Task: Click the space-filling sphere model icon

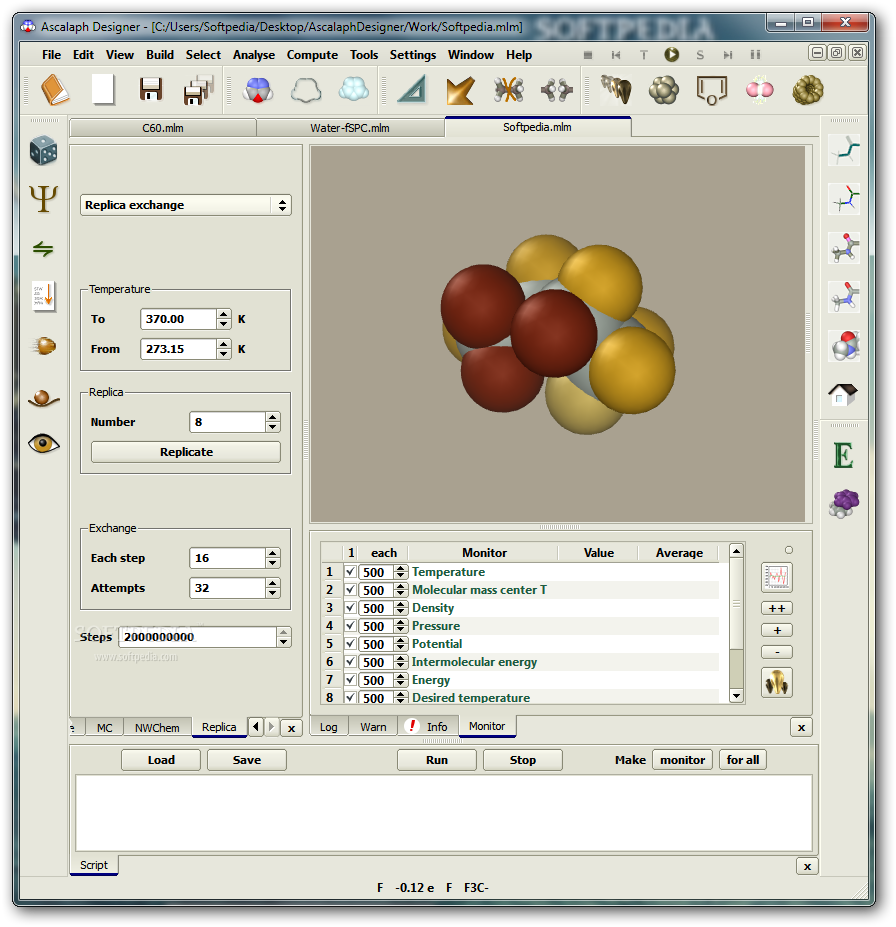Action: tap(845, 345)
